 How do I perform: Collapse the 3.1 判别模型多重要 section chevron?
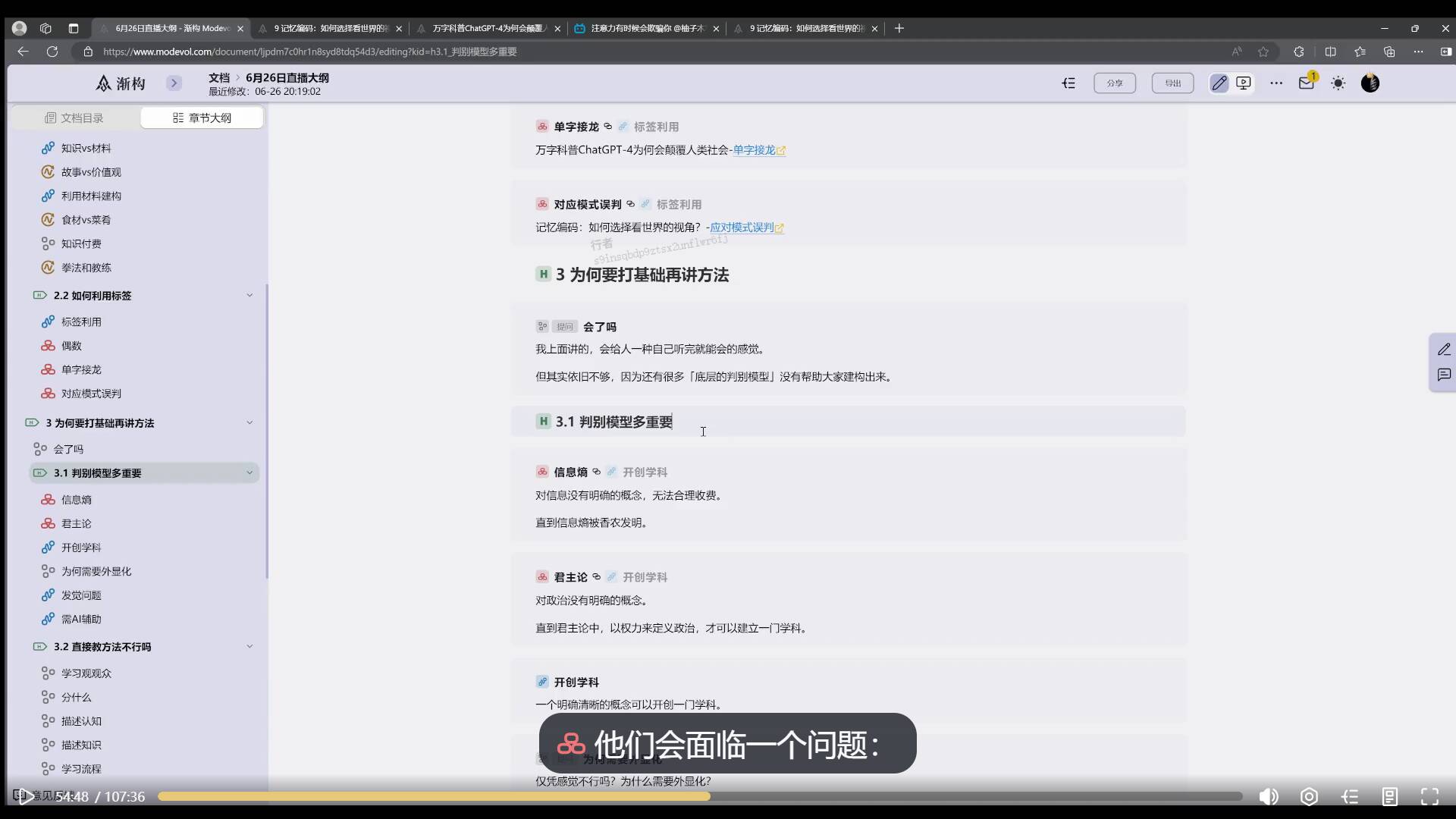(249, 472)
